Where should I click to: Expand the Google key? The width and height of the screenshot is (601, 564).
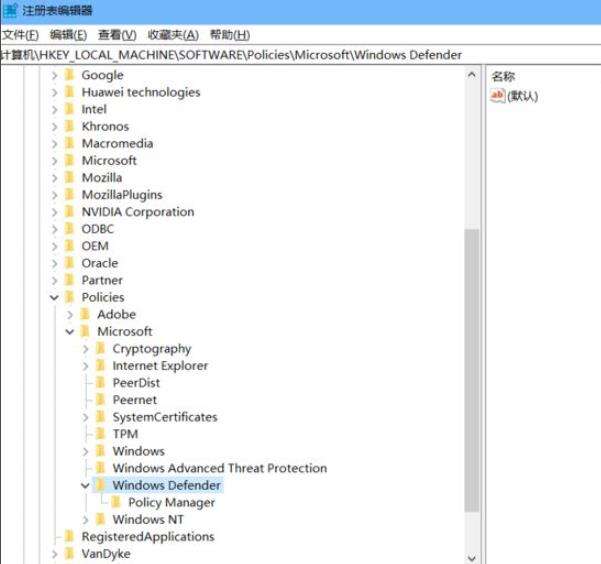tap(54, 75)
